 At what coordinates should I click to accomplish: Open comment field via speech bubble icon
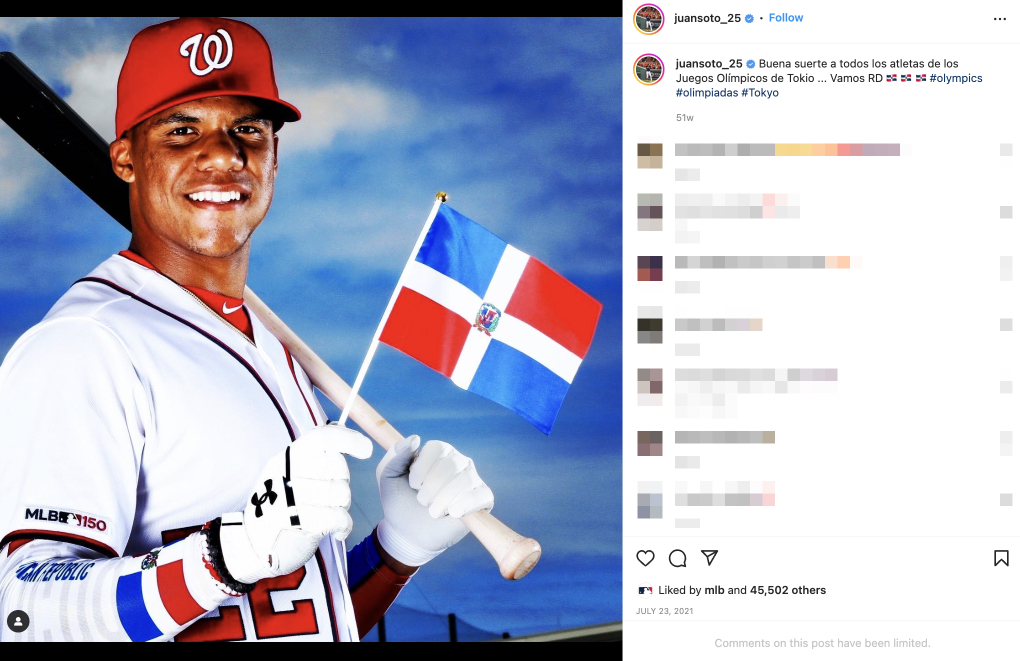point(677,558)
